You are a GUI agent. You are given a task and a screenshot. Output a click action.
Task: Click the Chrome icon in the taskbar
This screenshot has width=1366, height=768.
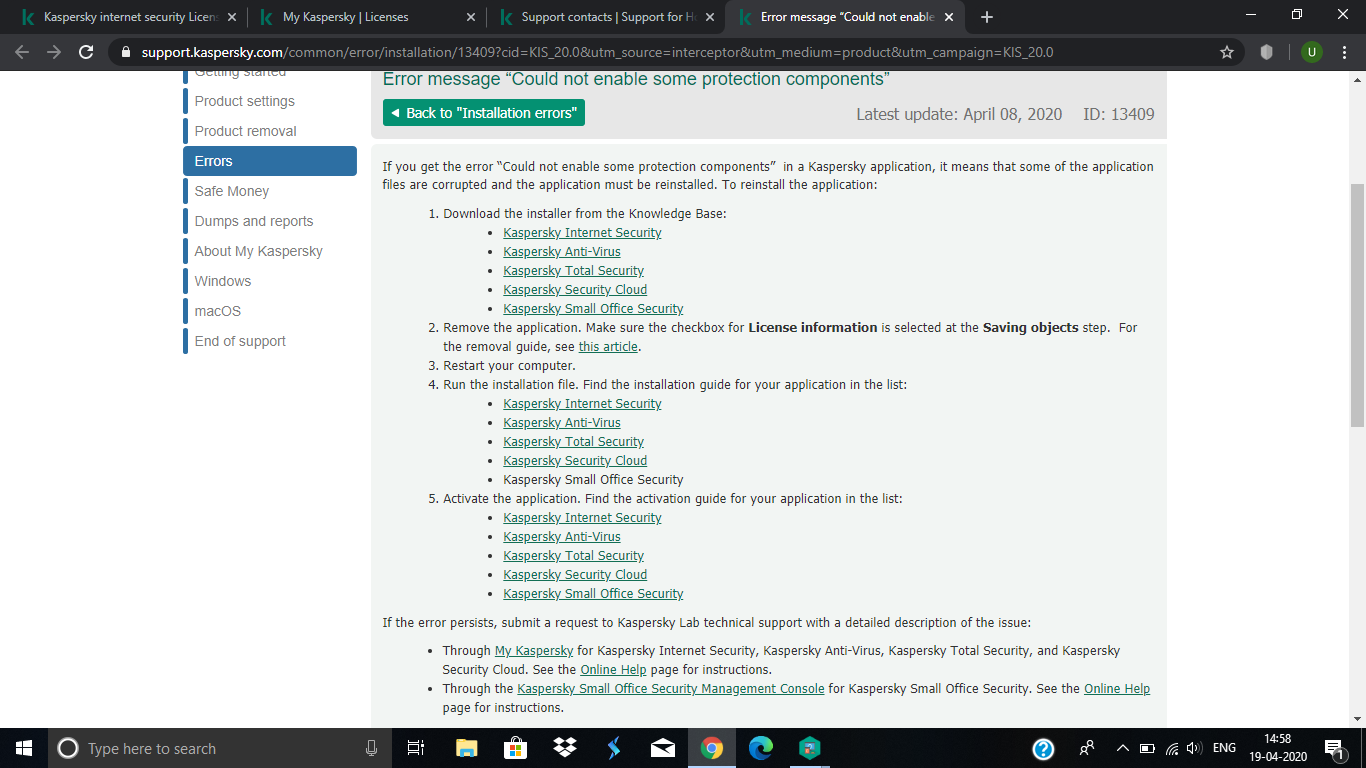711,748
